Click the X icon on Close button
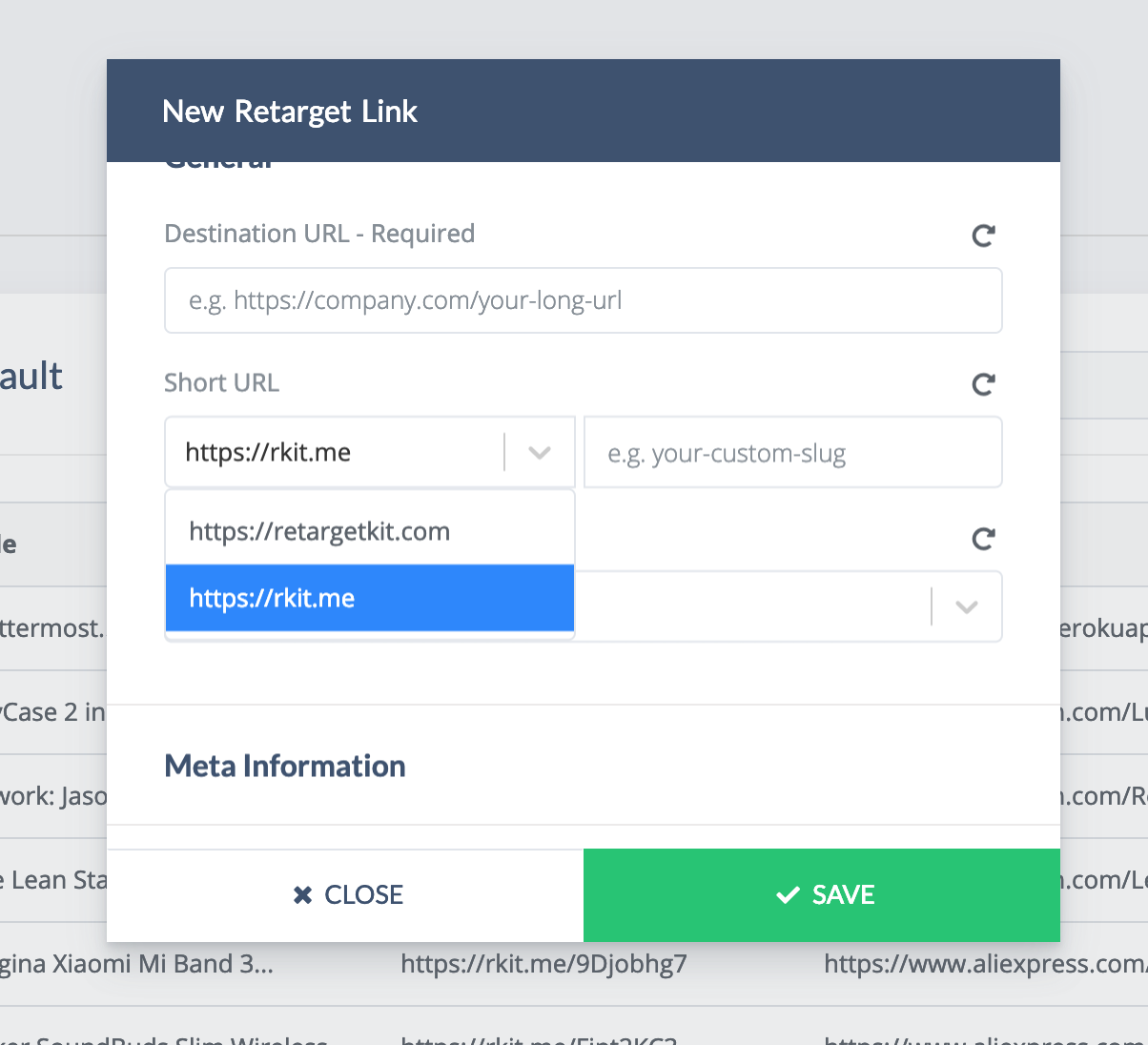 [x=302, y=895]
